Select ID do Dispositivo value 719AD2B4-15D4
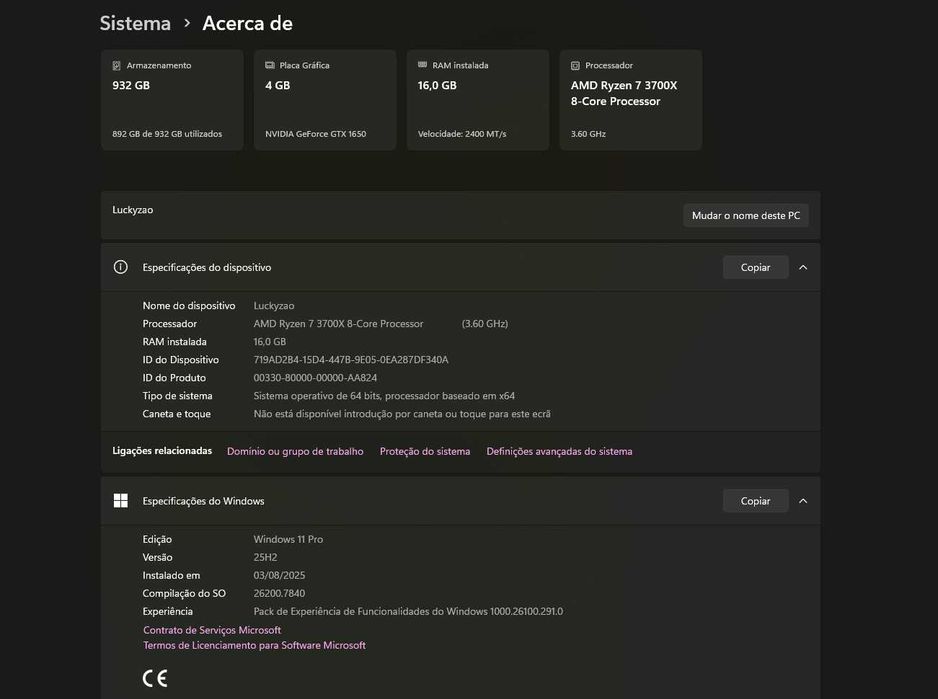Image resolution: width=938 pixels, height=699 pixels. 351,360
